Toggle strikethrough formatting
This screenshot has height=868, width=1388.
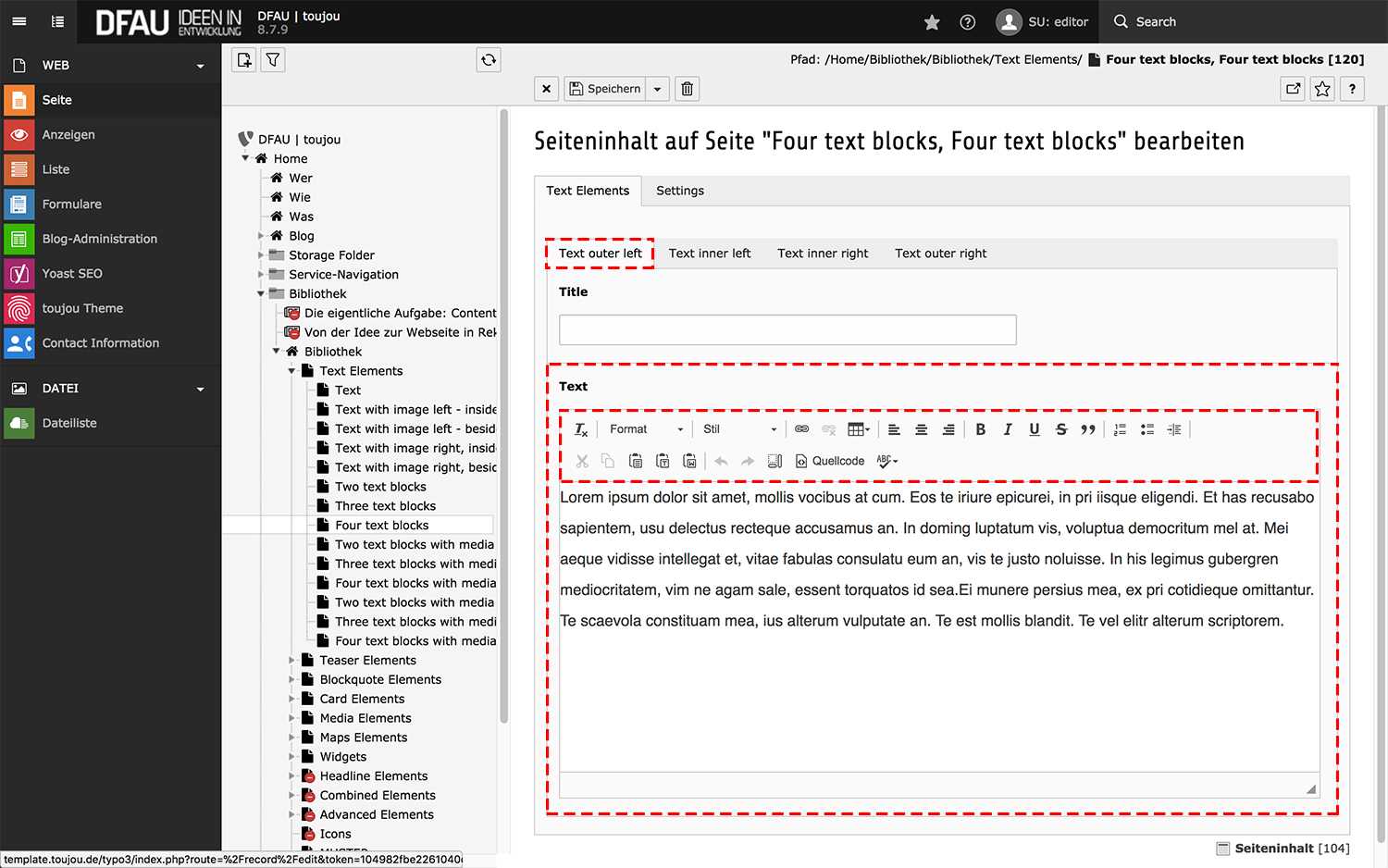1061,429
